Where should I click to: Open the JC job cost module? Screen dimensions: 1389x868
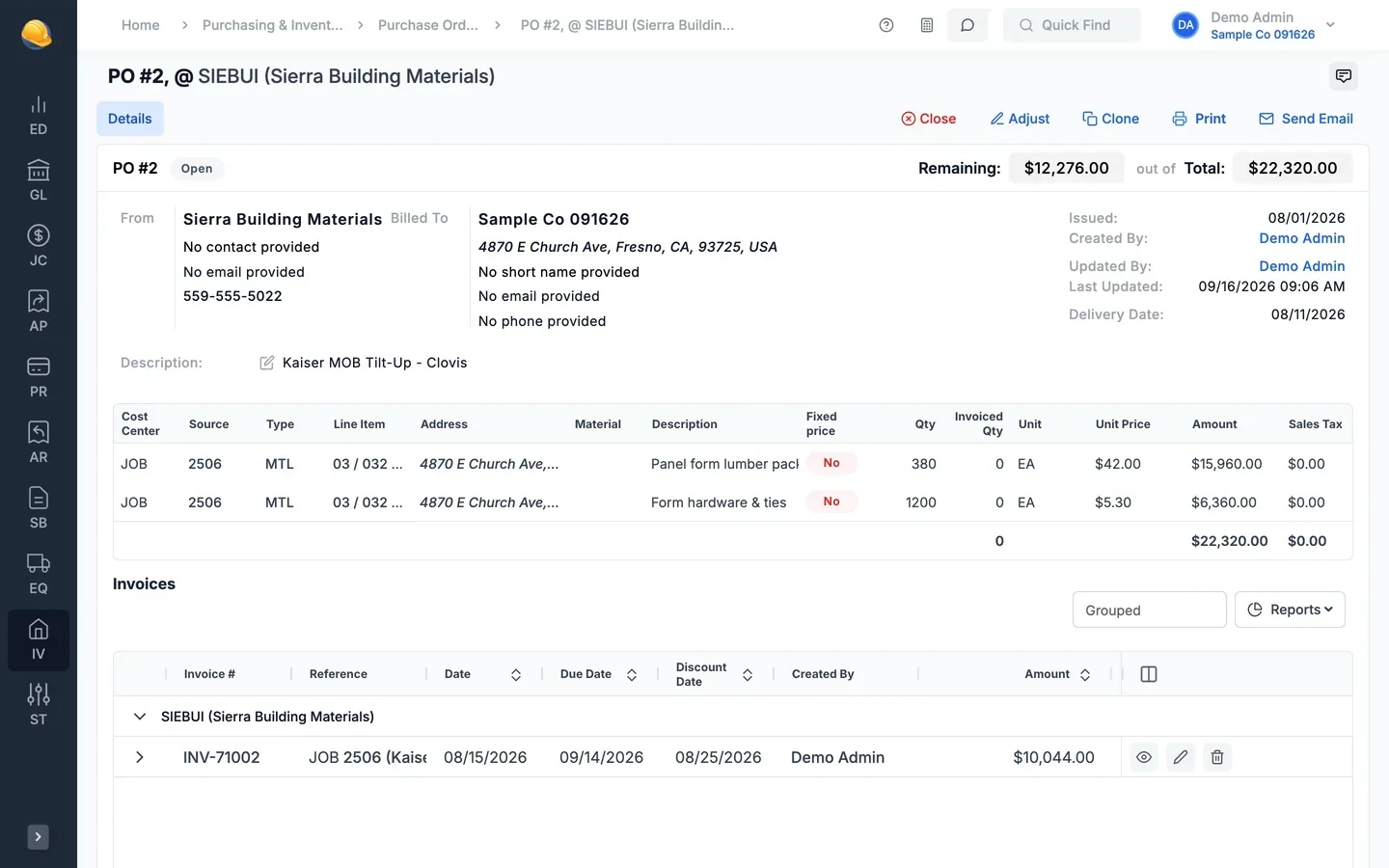tap(39, 247)
